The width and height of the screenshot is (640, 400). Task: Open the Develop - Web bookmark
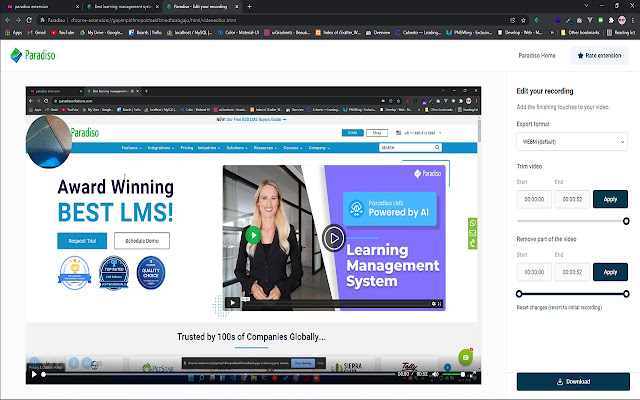tap(520, 32)
